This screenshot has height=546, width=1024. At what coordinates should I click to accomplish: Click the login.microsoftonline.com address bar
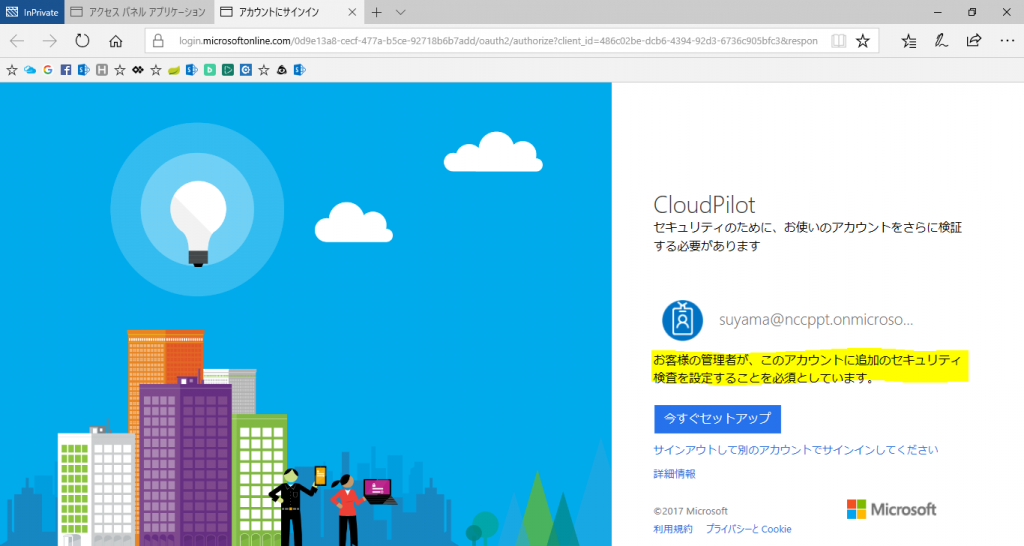[x=498, y=41]
